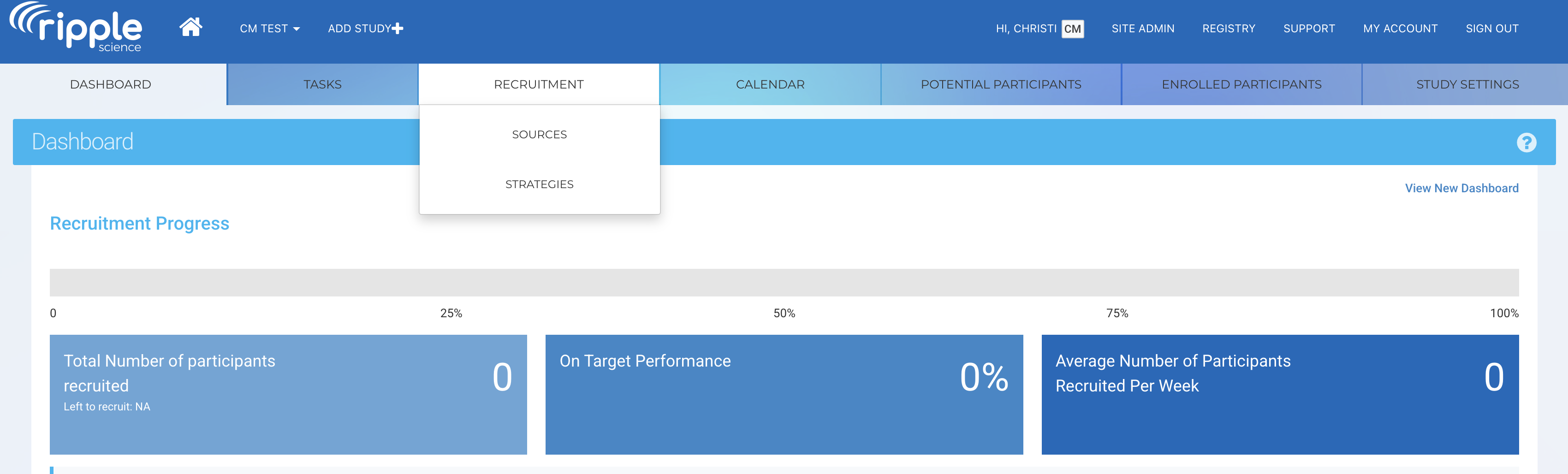The width and height of the screenshot is (1568, 474).
Task: Open the Calendar tab
Action: tap(770, 84)
